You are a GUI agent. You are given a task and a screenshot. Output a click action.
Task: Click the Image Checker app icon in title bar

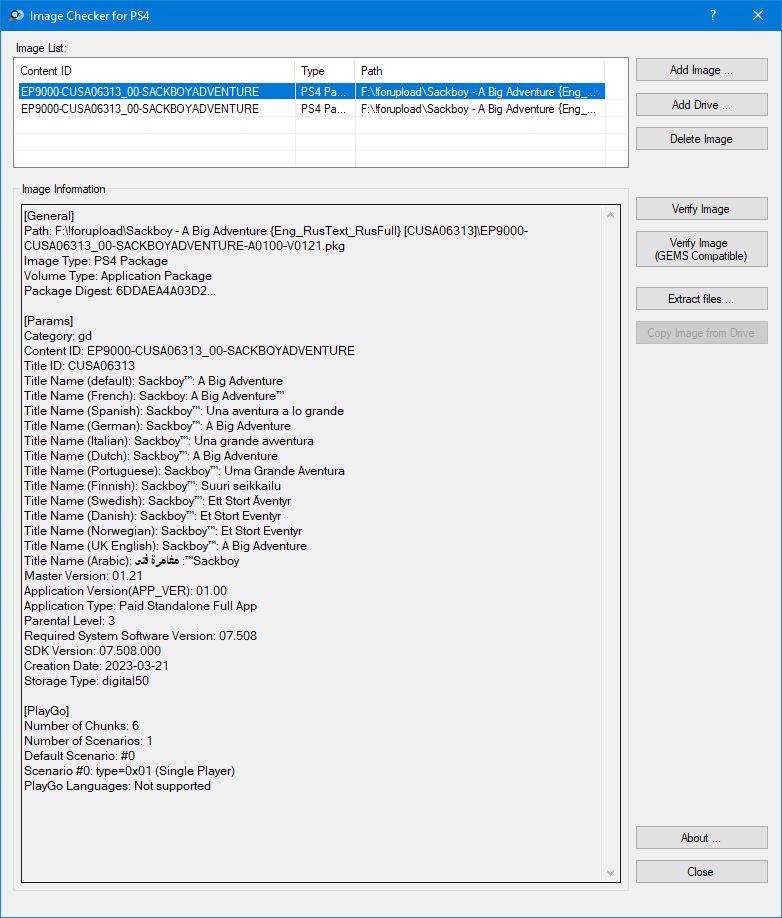coord(16,15)
